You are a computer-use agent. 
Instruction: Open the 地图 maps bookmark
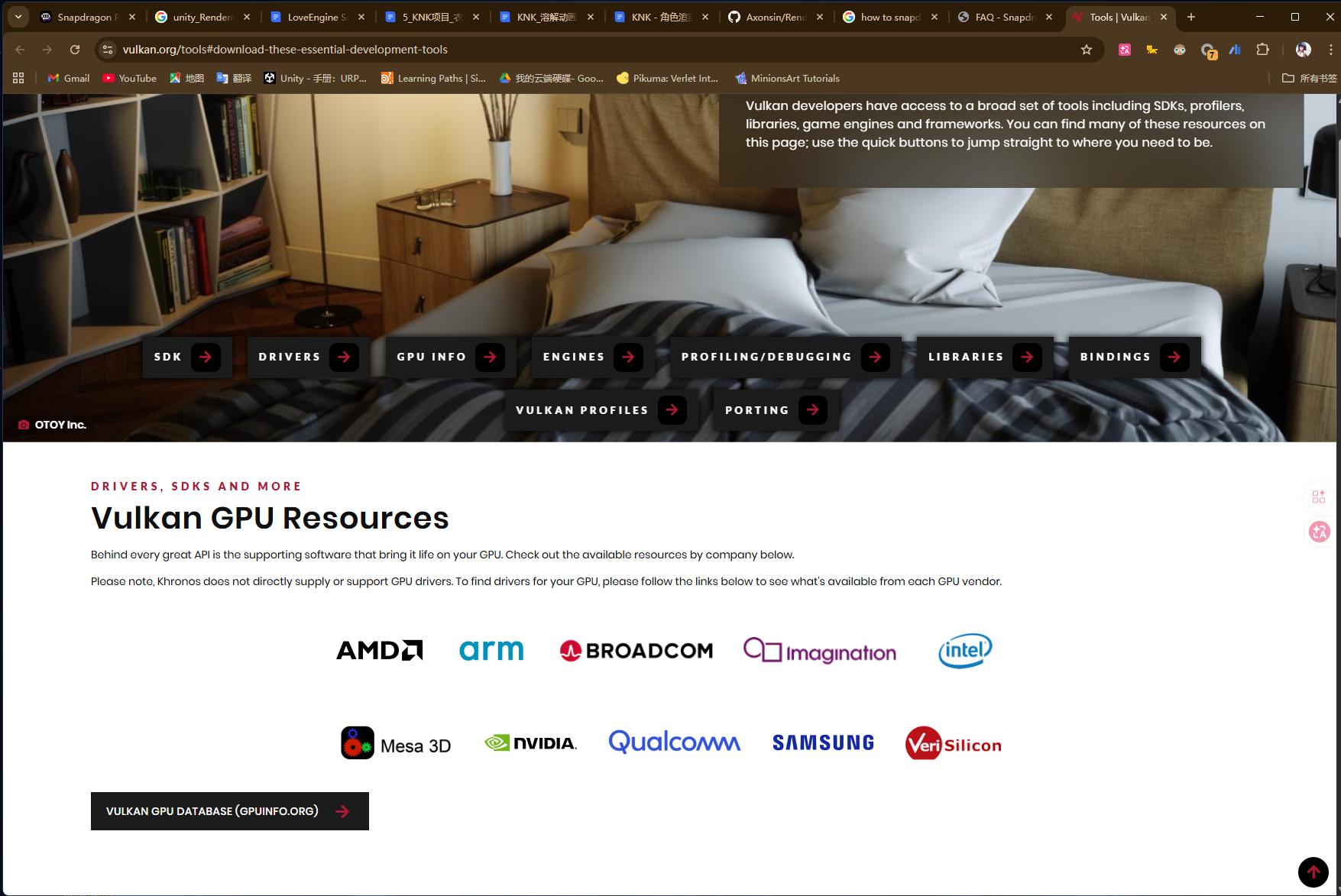[x=187, y=78]
